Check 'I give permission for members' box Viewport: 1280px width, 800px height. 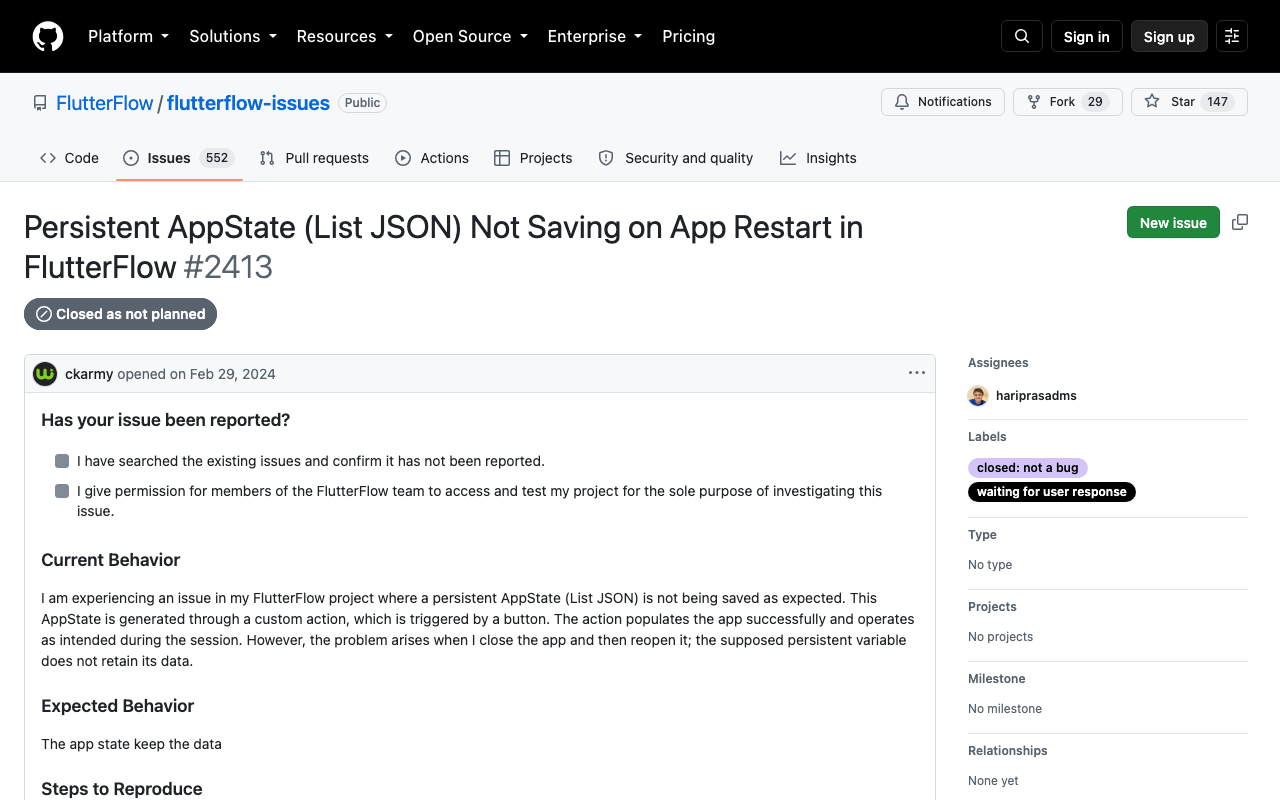(62, 491)
